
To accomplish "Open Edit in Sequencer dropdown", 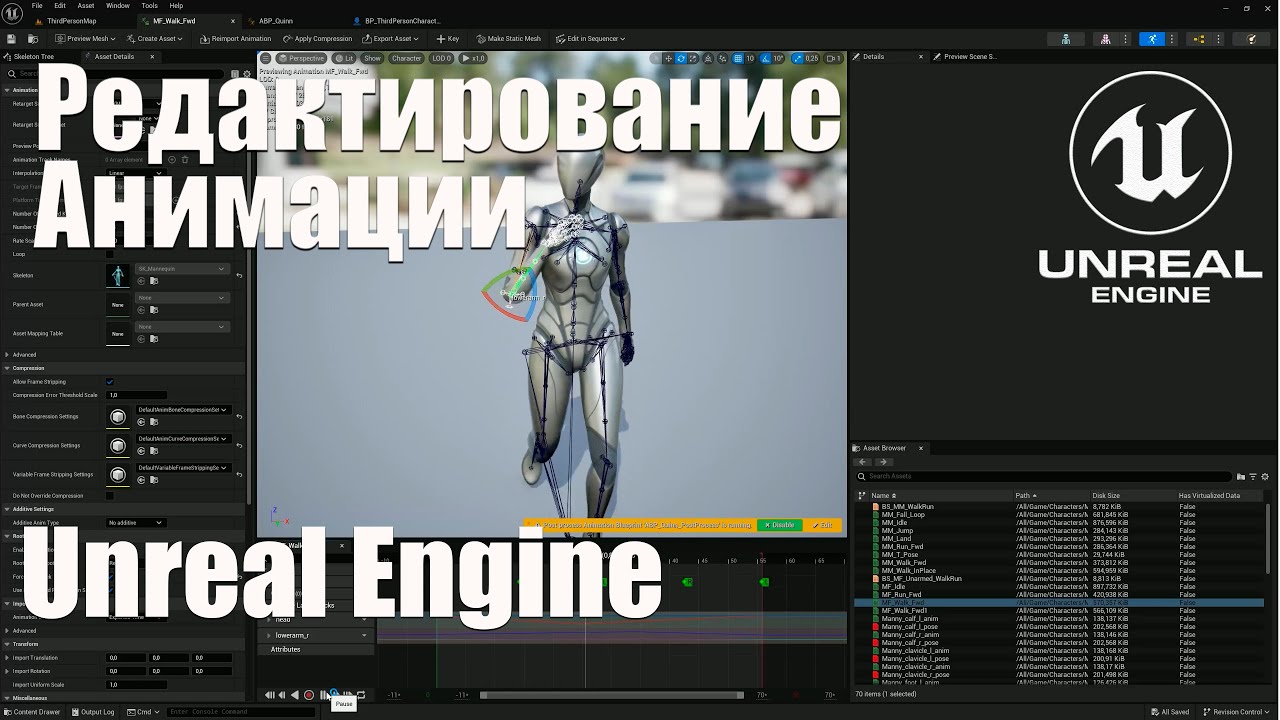I will 590,39.
